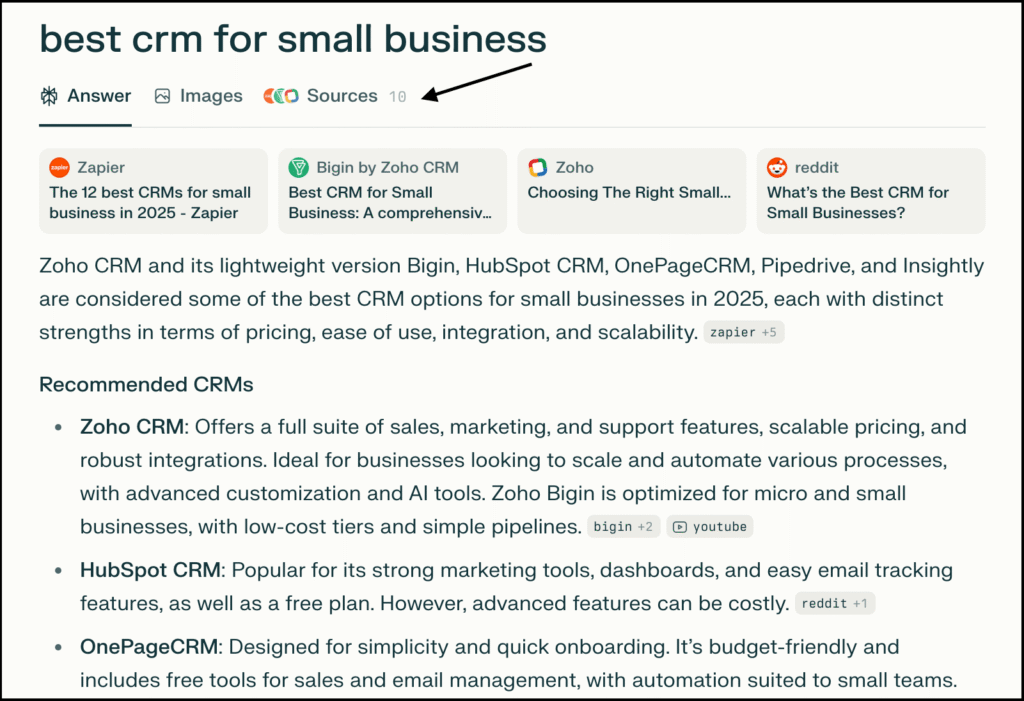The height and width of the screenshot is (701, 1024).
Task: Click the Bigin Best CRM comprehensive guide card
Action: (x=391, y=190)
